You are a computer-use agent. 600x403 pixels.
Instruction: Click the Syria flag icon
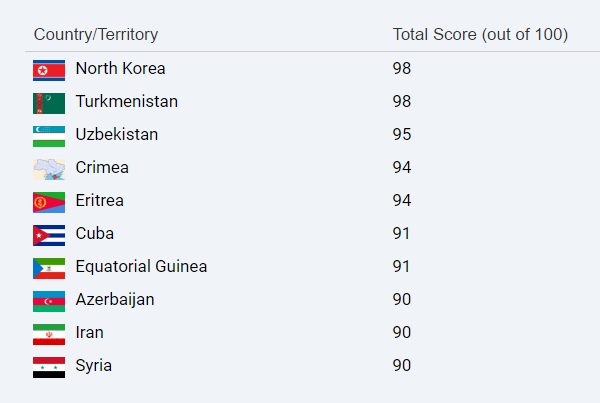point(49,367)
